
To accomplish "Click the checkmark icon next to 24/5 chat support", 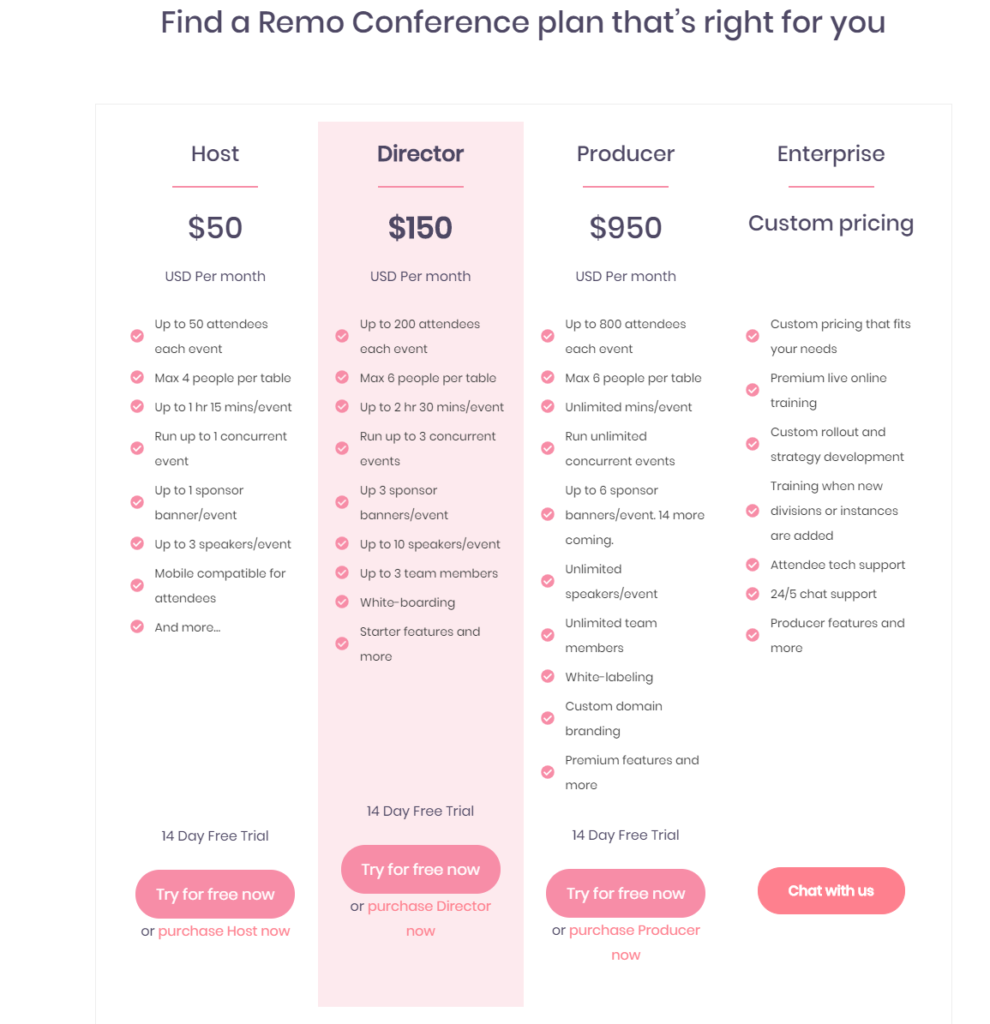I will coord(753,594).
